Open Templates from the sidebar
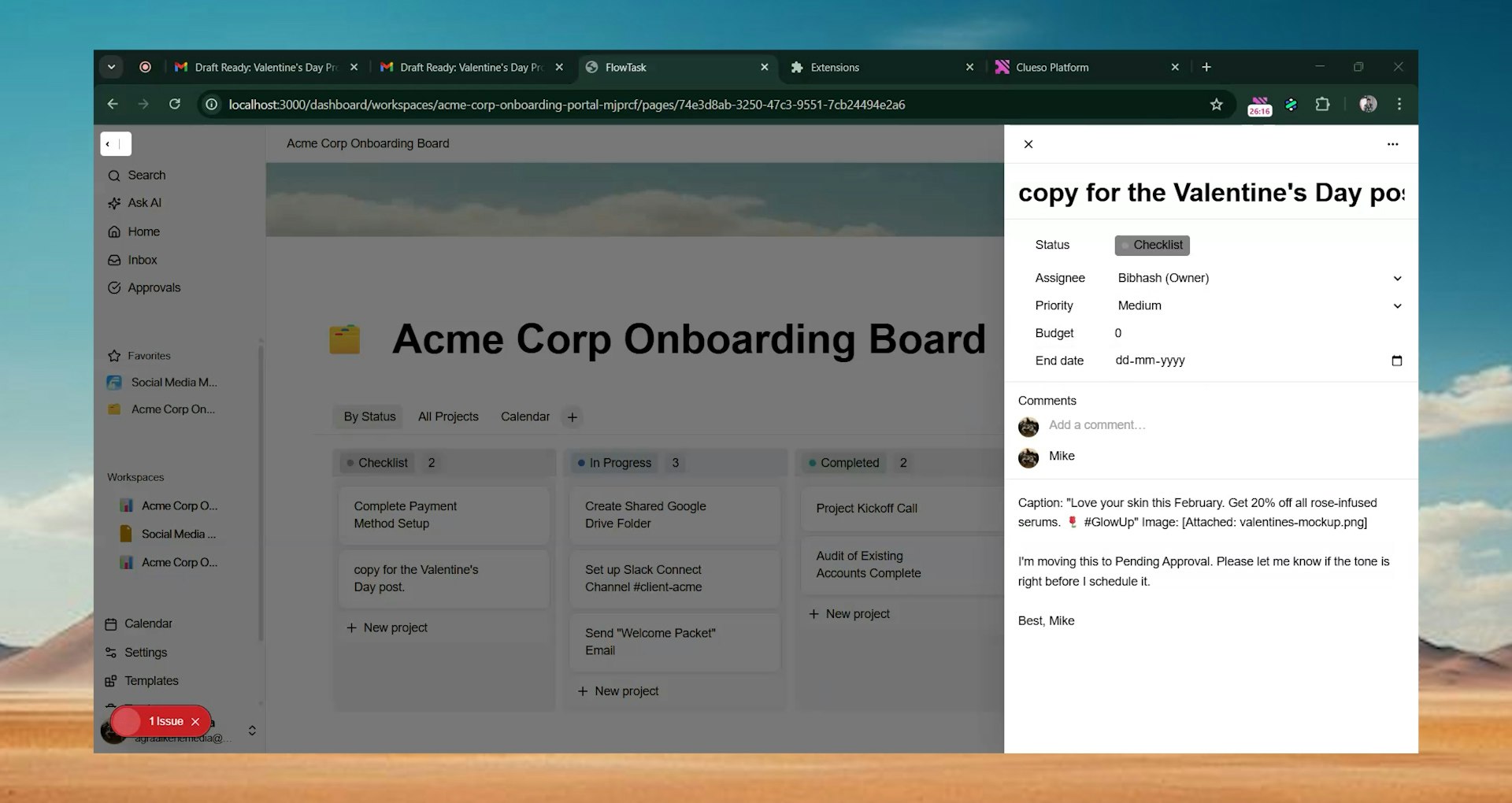1512x803 pixels. (150, 681)
